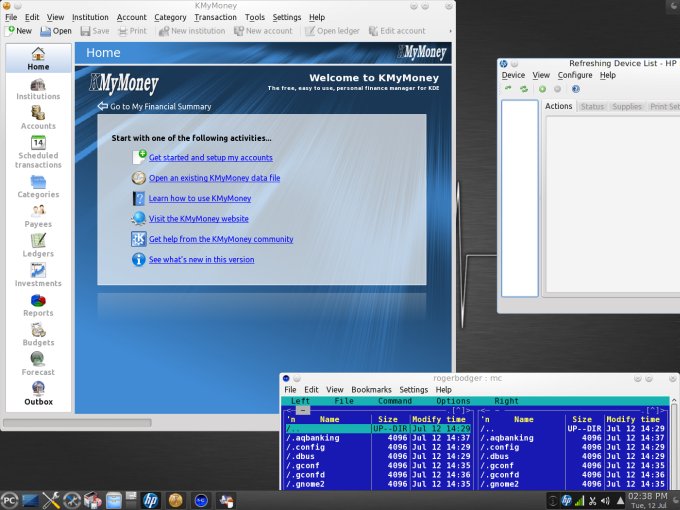
Task: Click 'Get started and setup my accounts' link
Action: (x=210, y=158)
